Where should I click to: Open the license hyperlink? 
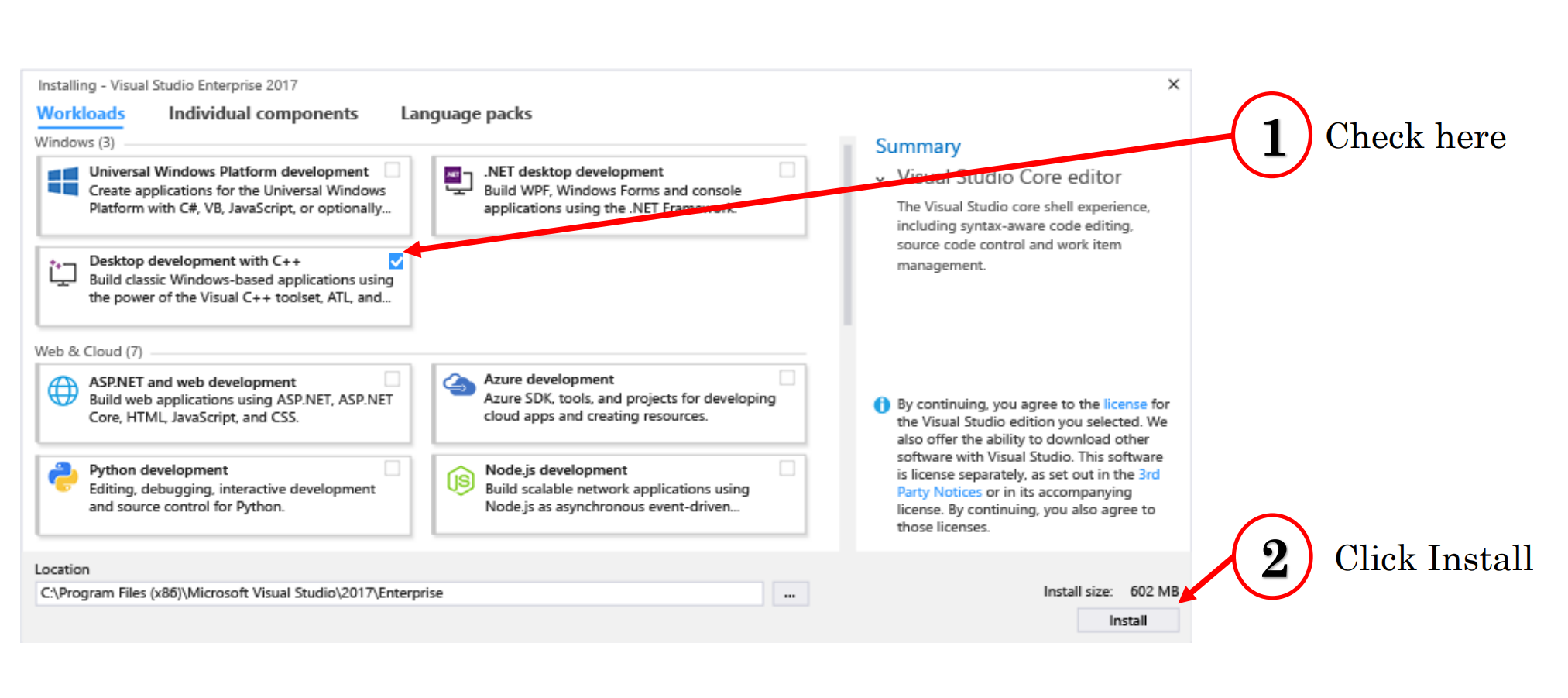pyautogui.click(x=1124, y=404)
